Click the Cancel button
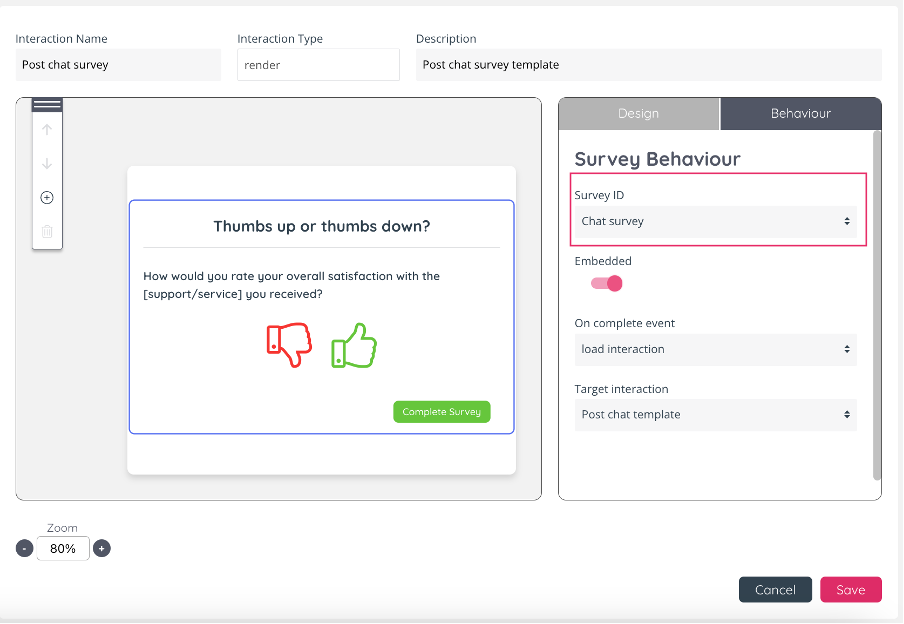The height and width of the screenshot is (624, 904). click(x=775, y=590)
